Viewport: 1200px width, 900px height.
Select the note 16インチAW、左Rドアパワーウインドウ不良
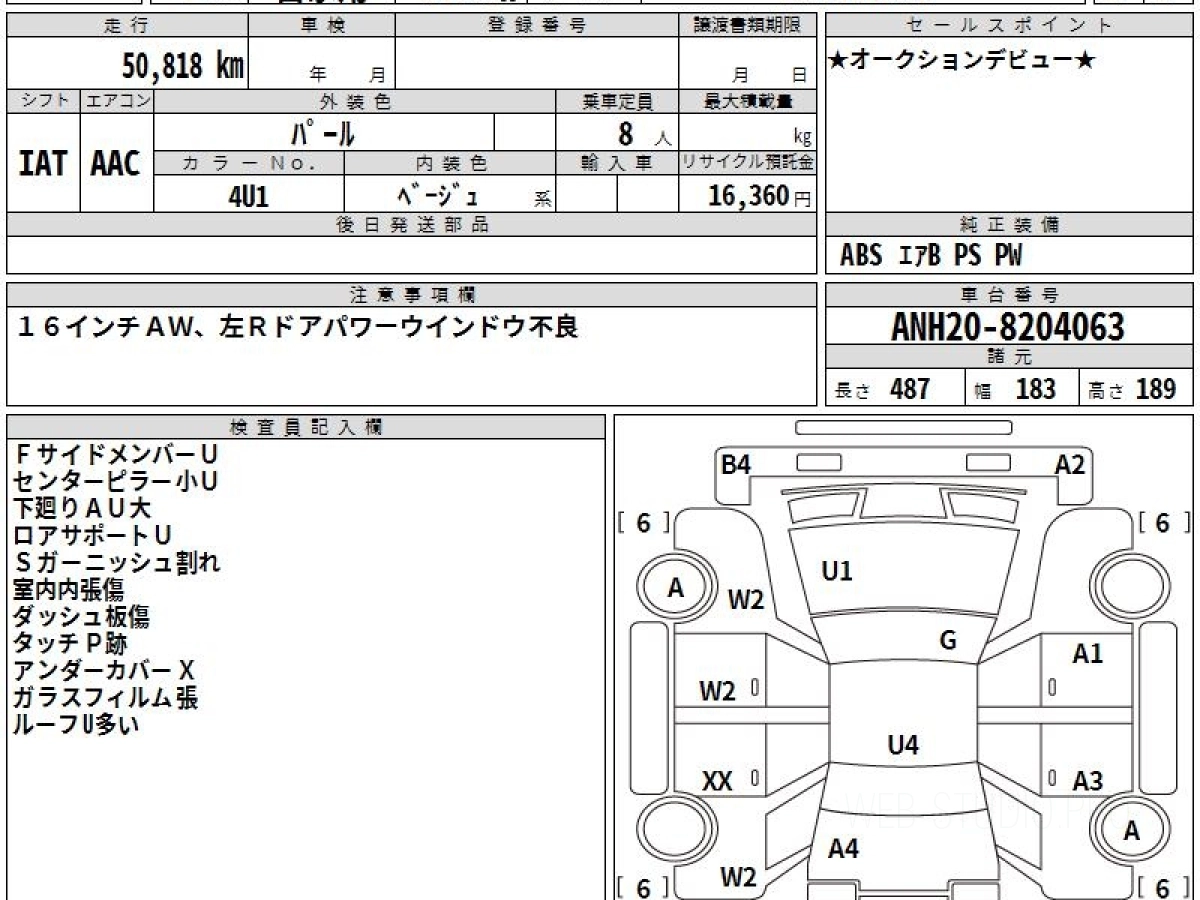(298, 326)
